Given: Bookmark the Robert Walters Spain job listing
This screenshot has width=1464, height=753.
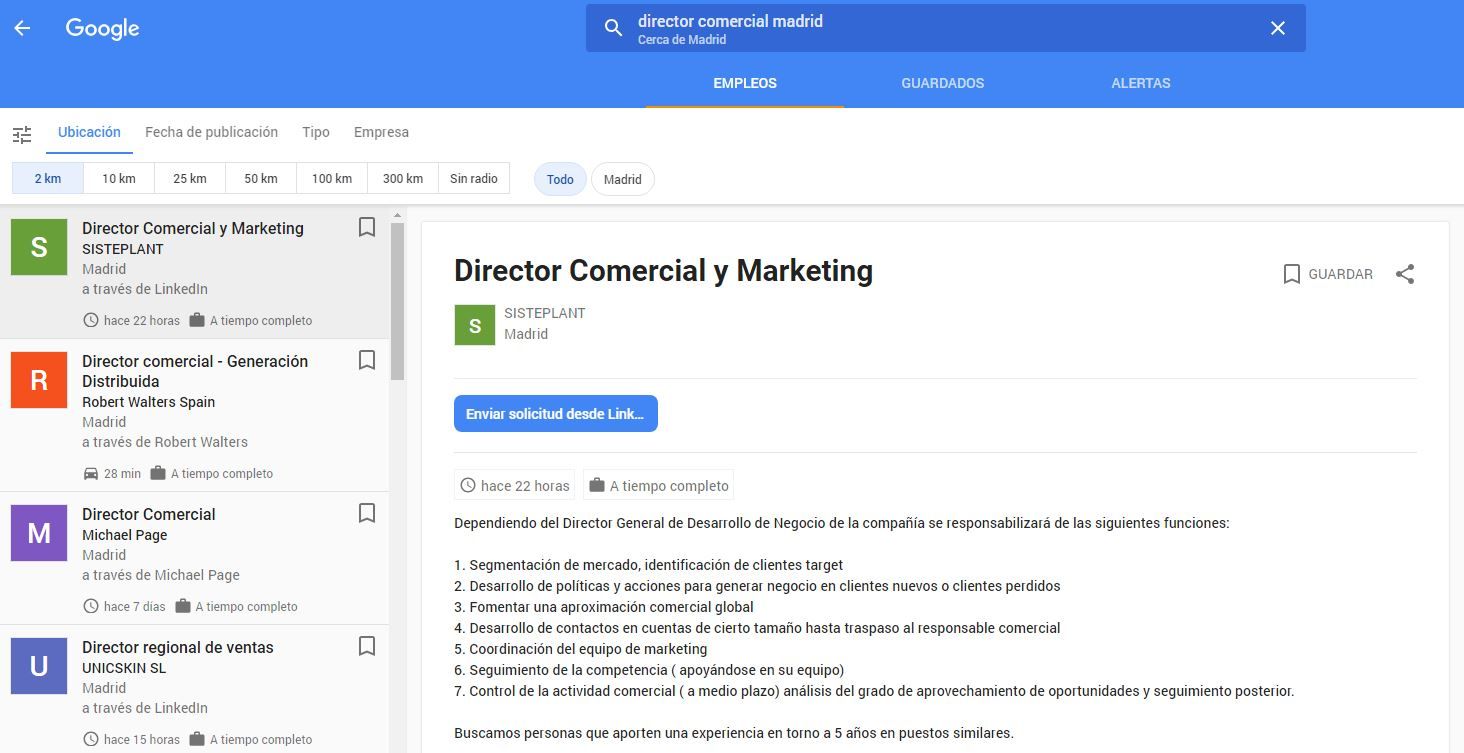Looking at the screenshot, I should click(367, 361).
